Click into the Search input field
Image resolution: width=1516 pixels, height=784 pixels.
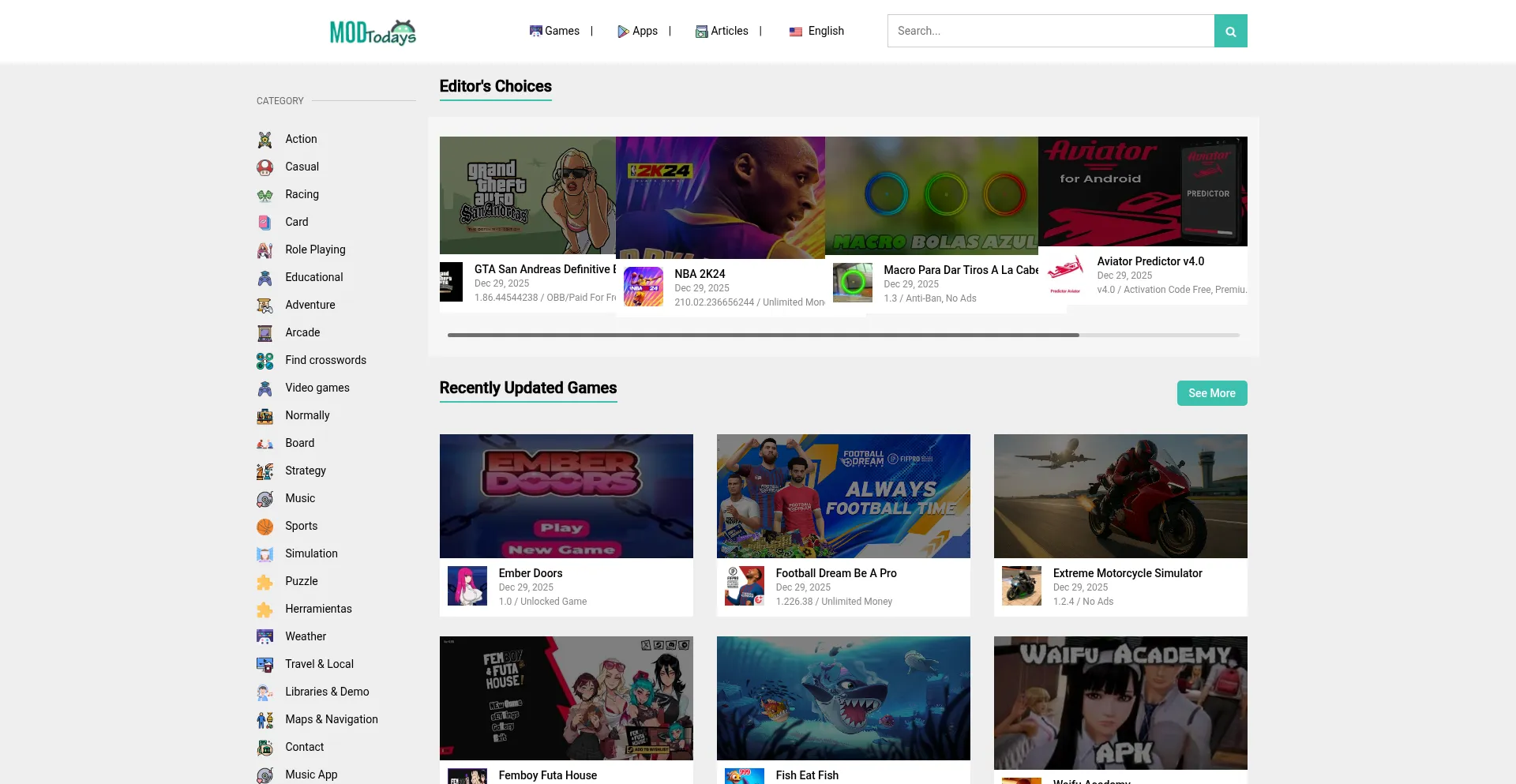1050,32
